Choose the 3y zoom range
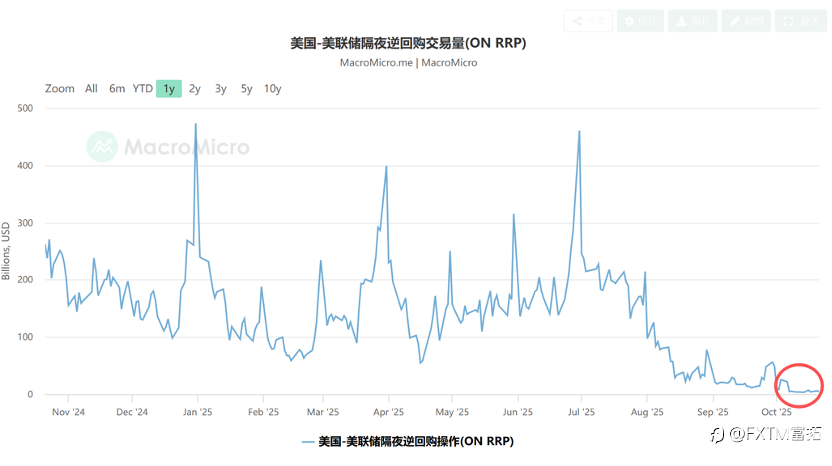832x466 pixels. [x=221, y=89]
